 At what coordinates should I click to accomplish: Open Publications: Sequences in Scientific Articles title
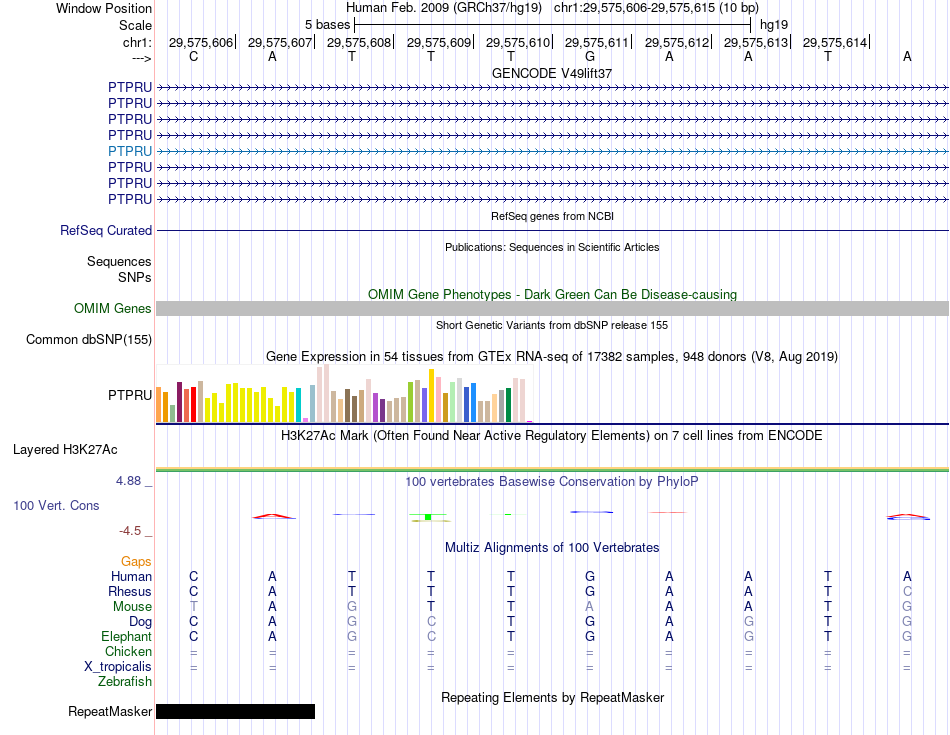click(552, 247)
